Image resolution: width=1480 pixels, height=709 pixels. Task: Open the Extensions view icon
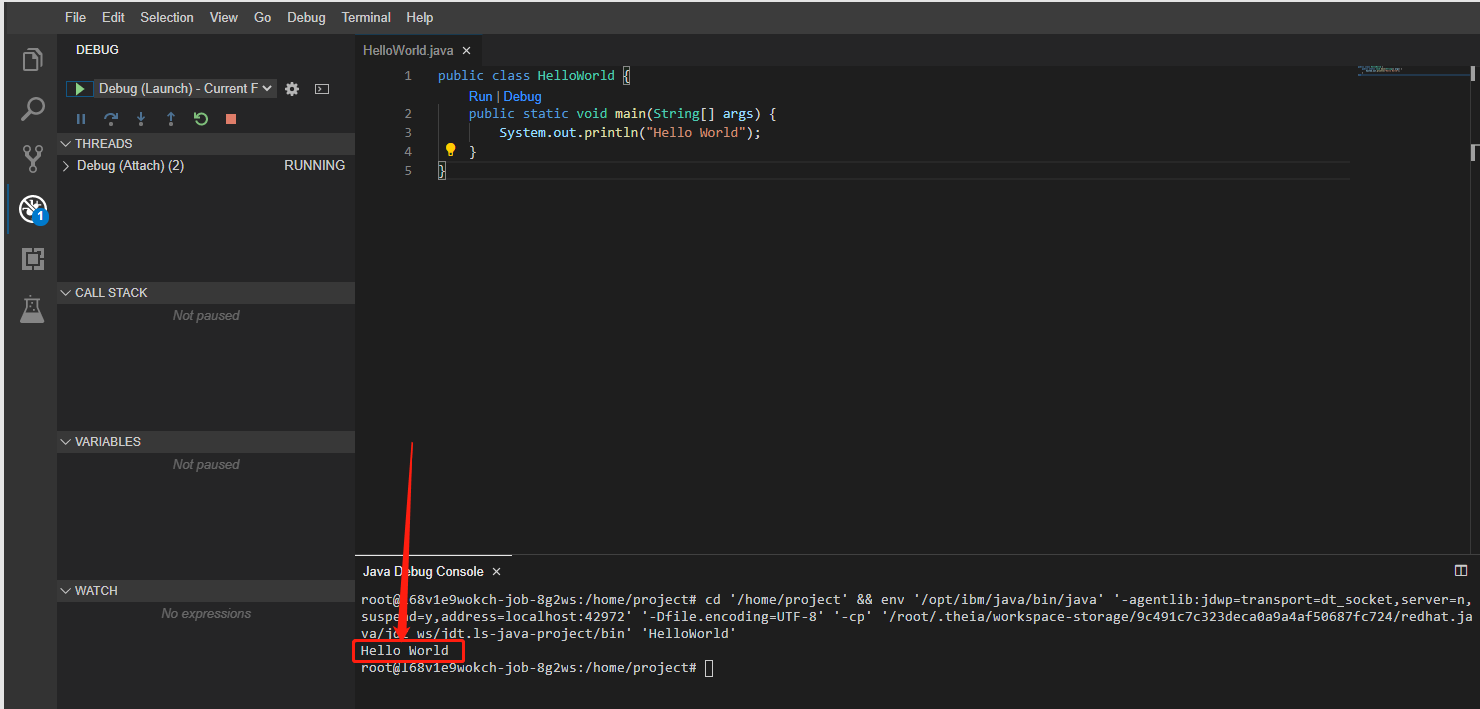click(33, 259)
